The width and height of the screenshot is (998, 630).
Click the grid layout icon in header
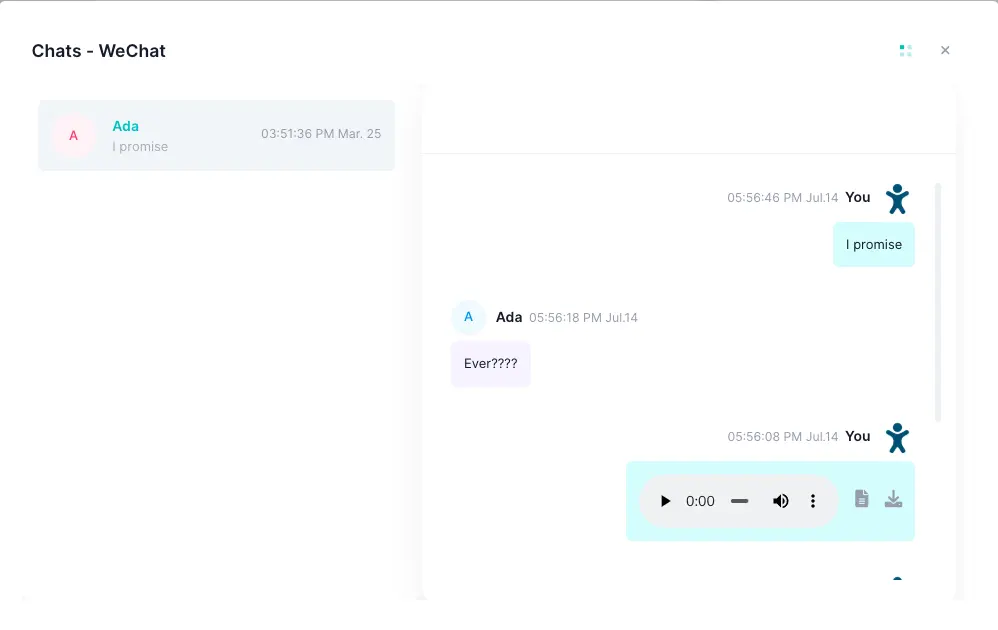[x=906, y=50]
